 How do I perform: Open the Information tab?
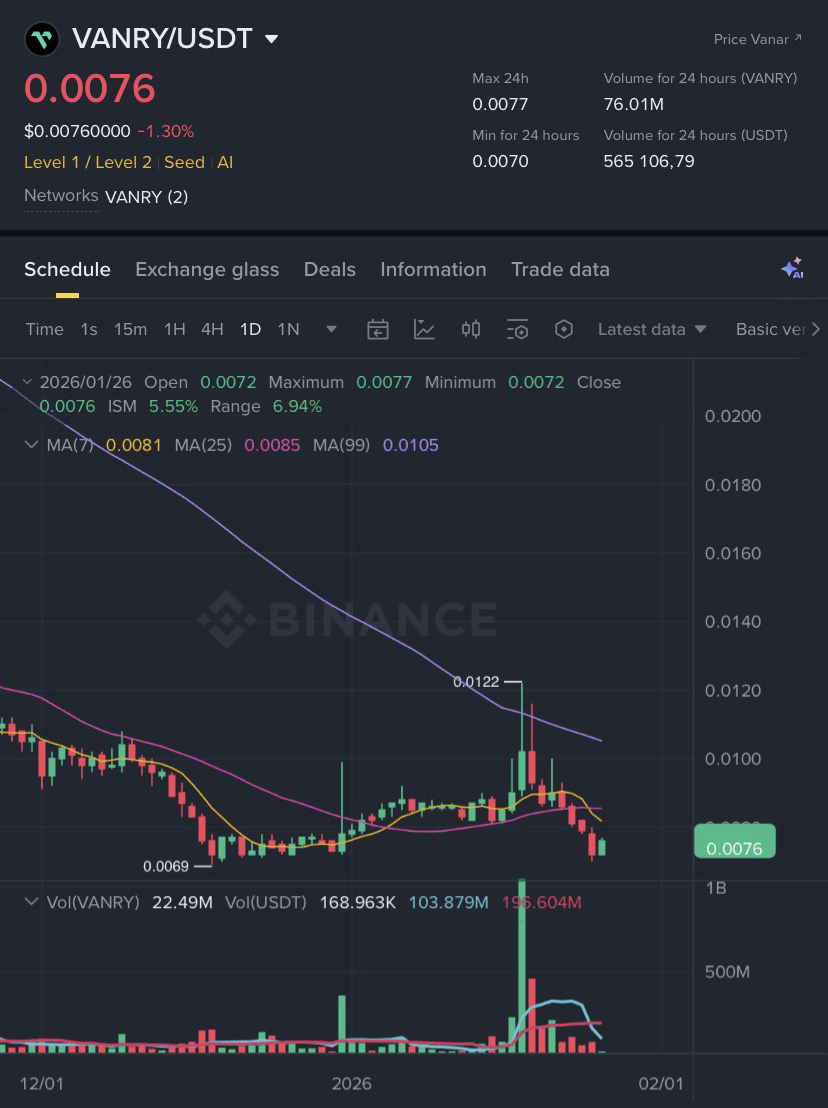pos(433,269)
